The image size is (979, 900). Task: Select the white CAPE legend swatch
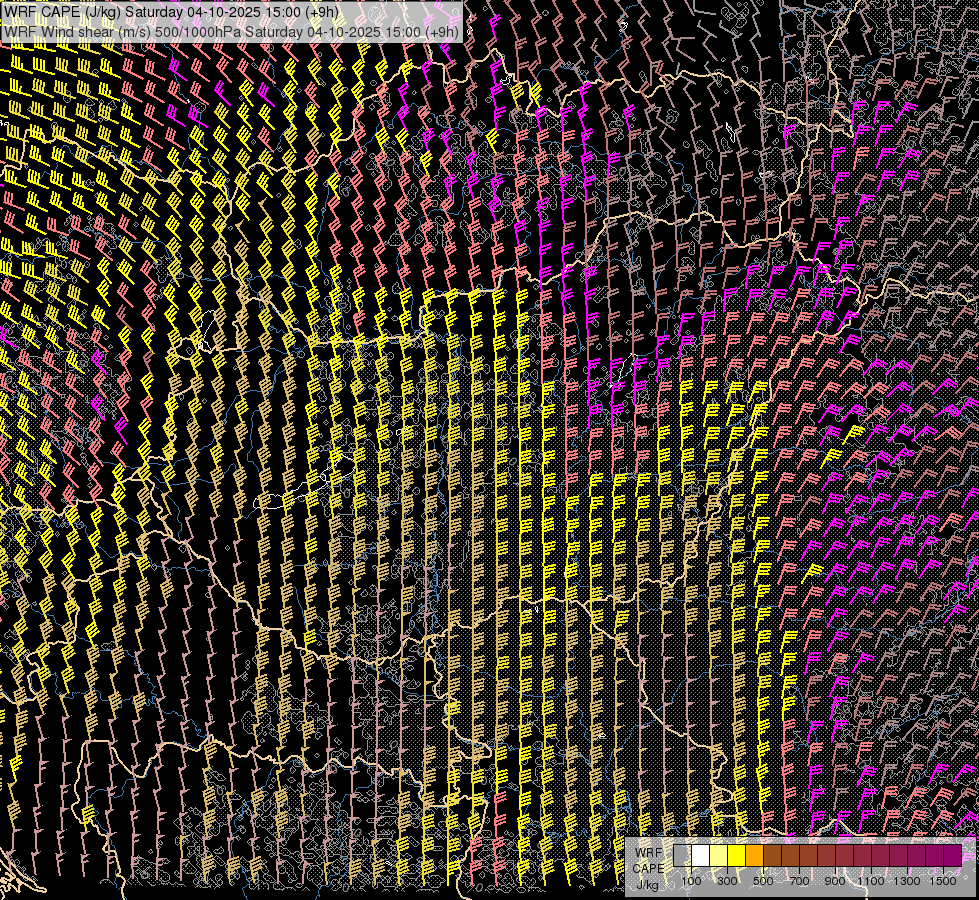(x=701, y=856)
